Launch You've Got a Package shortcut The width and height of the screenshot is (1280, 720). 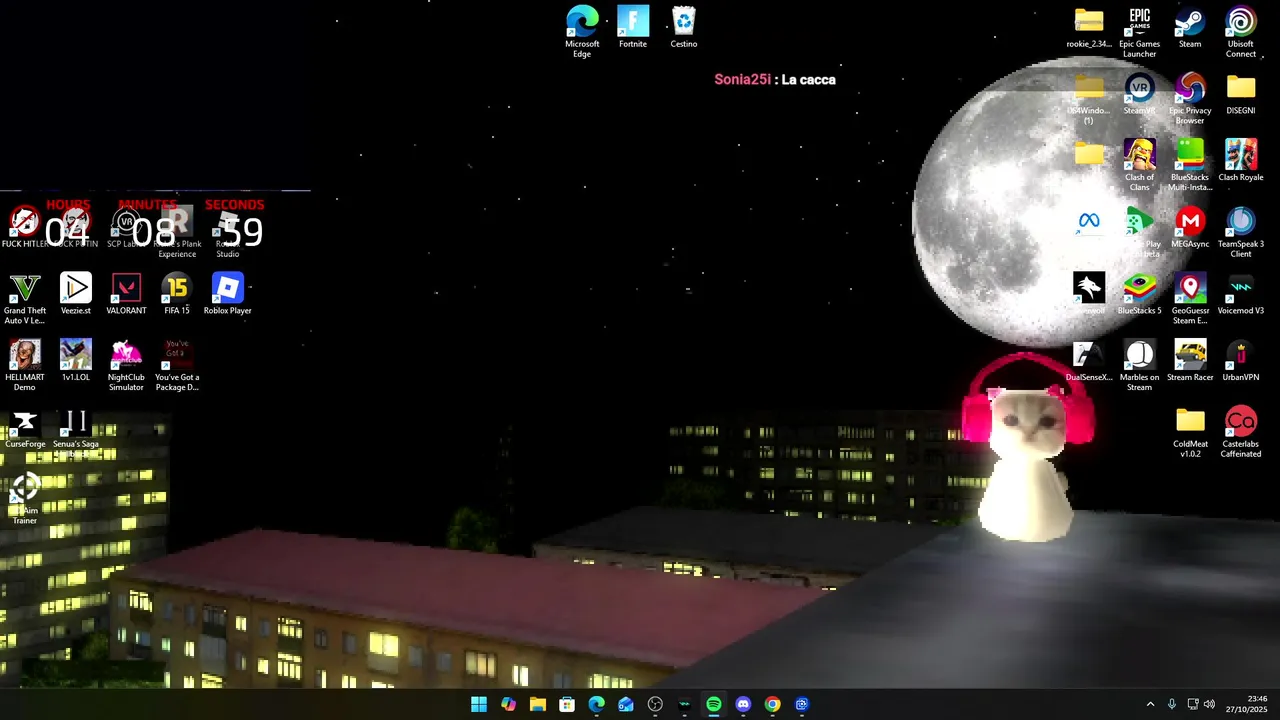177,366
